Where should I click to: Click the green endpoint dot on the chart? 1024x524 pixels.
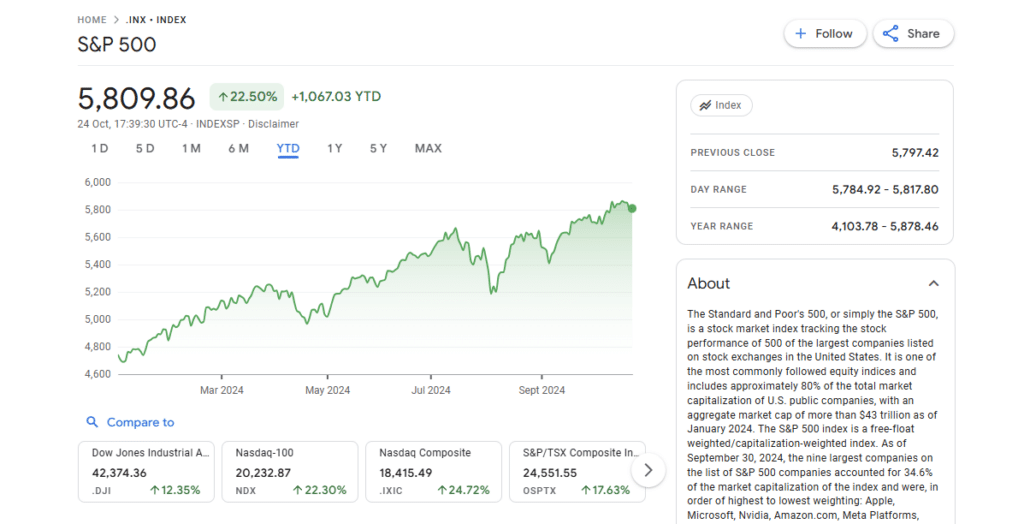click(632, 208)
